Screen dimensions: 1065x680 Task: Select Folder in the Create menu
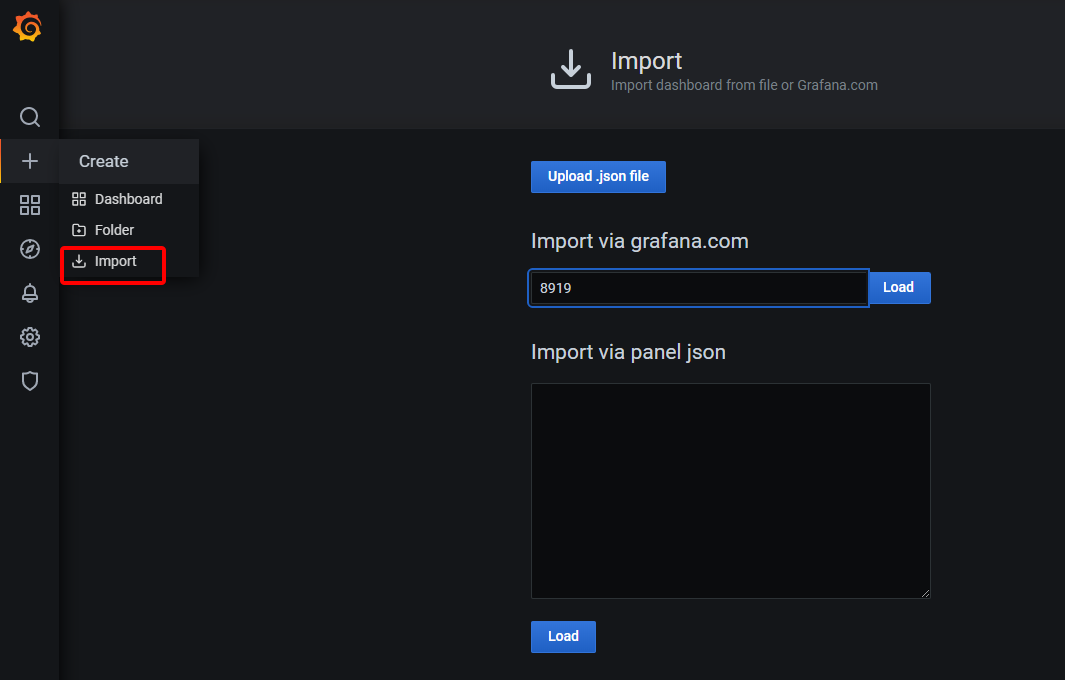114,230
